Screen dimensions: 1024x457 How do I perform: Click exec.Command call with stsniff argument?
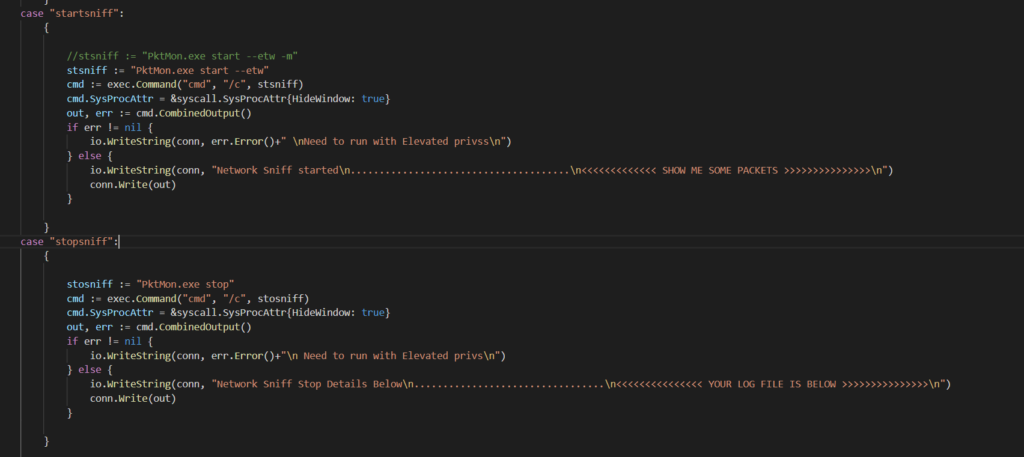click(205, 85)
